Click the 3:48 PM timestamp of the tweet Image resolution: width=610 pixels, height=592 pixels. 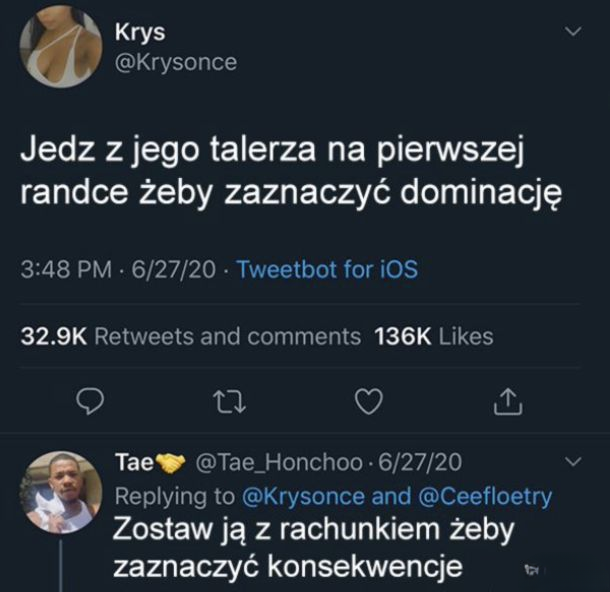(x=62, y=270)
